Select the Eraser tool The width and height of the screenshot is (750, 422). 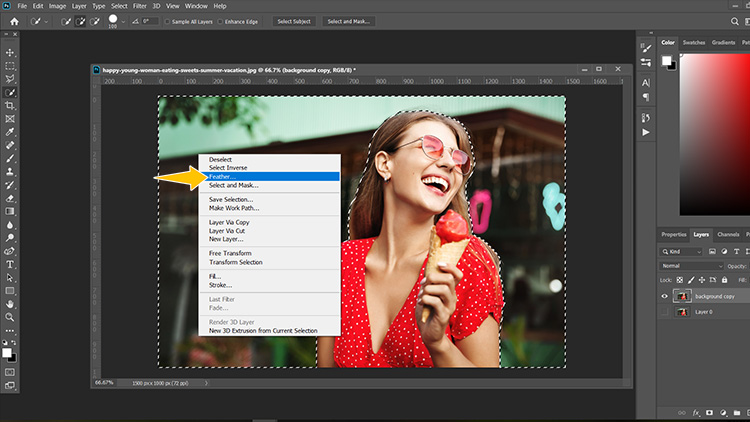(10, 198)
